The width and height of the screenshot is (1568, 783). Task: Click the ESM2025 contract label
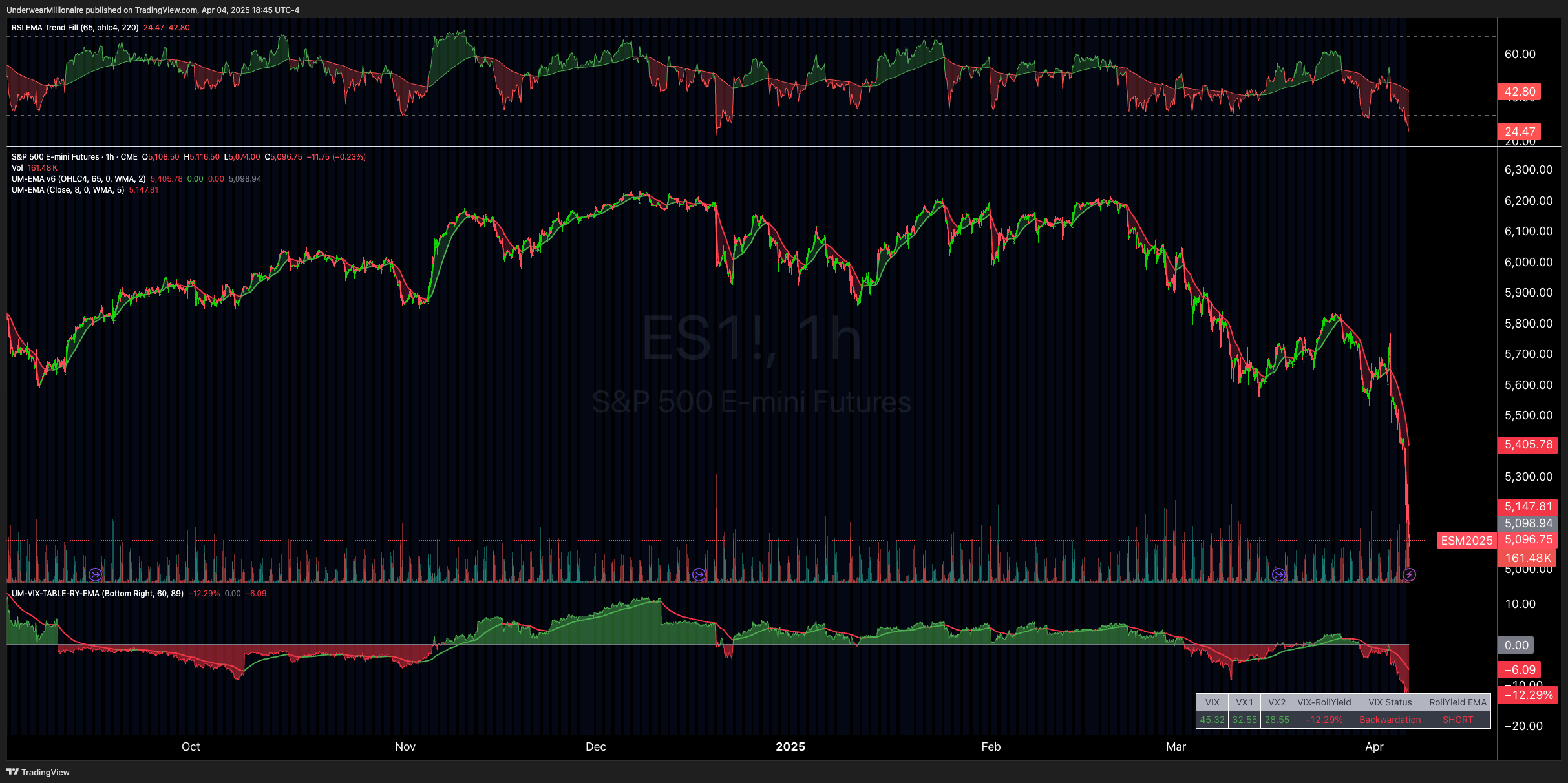(x=1467, y=541)
